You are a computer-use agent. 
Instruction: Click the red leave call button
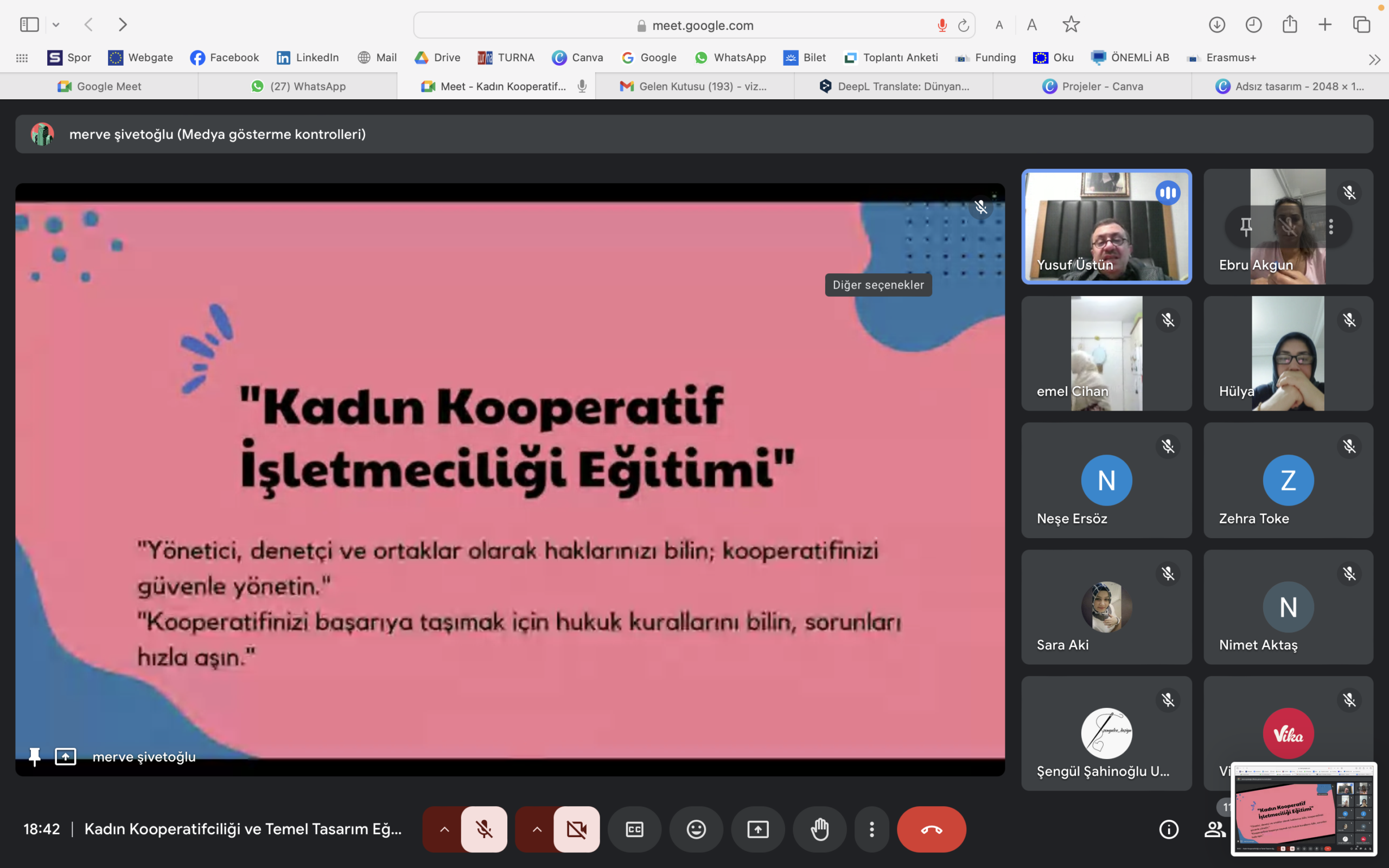[931, 829]
